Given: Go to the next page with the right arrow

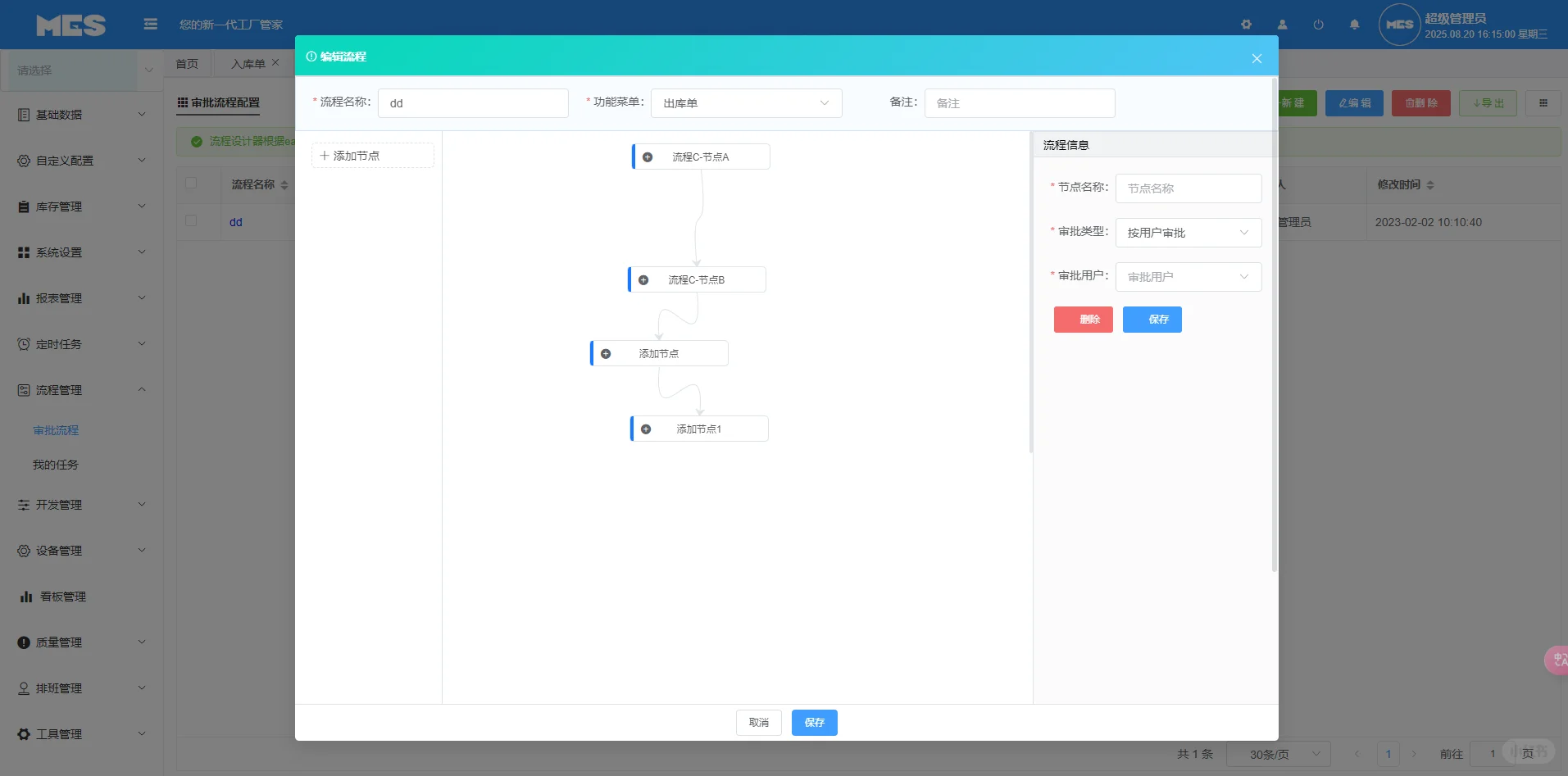Looking at the screenshot, I should [x=1414, y=754].
